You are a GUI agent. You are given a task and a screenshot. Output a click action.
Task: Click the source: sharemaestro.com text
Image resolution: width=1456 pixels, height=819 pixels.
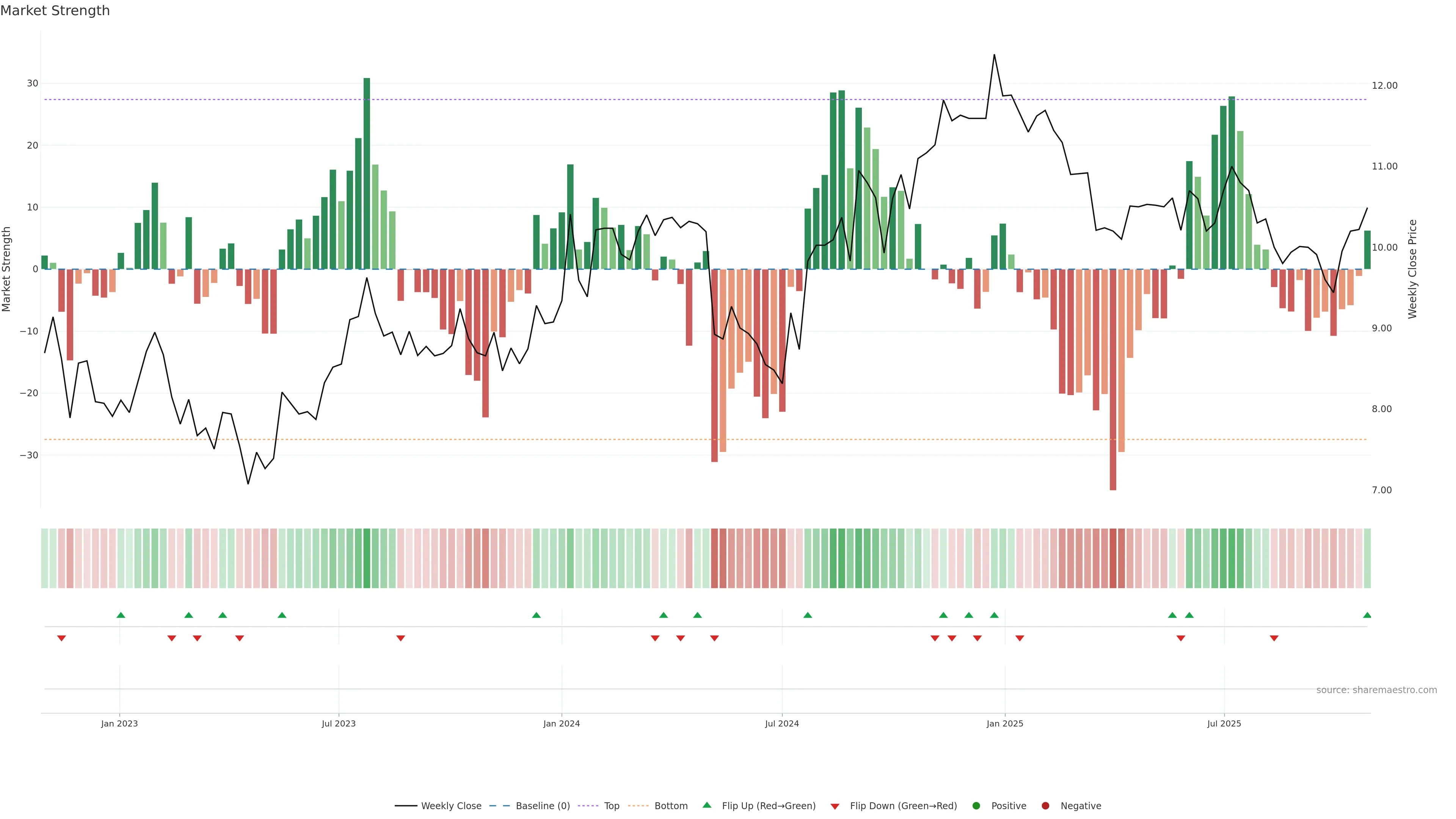click(x=1376, y=690)
